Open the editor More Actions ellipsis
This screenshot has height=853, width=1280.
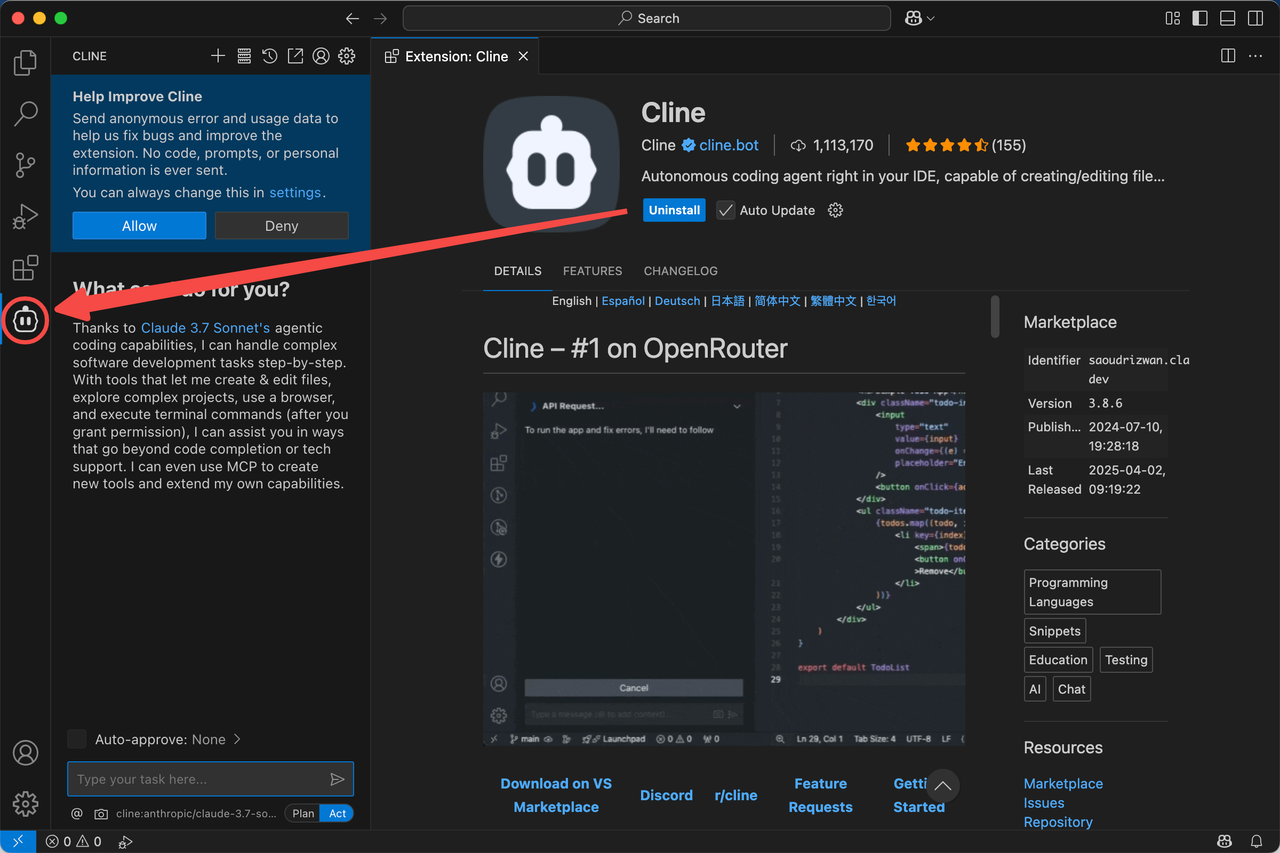pos(1255,56)
